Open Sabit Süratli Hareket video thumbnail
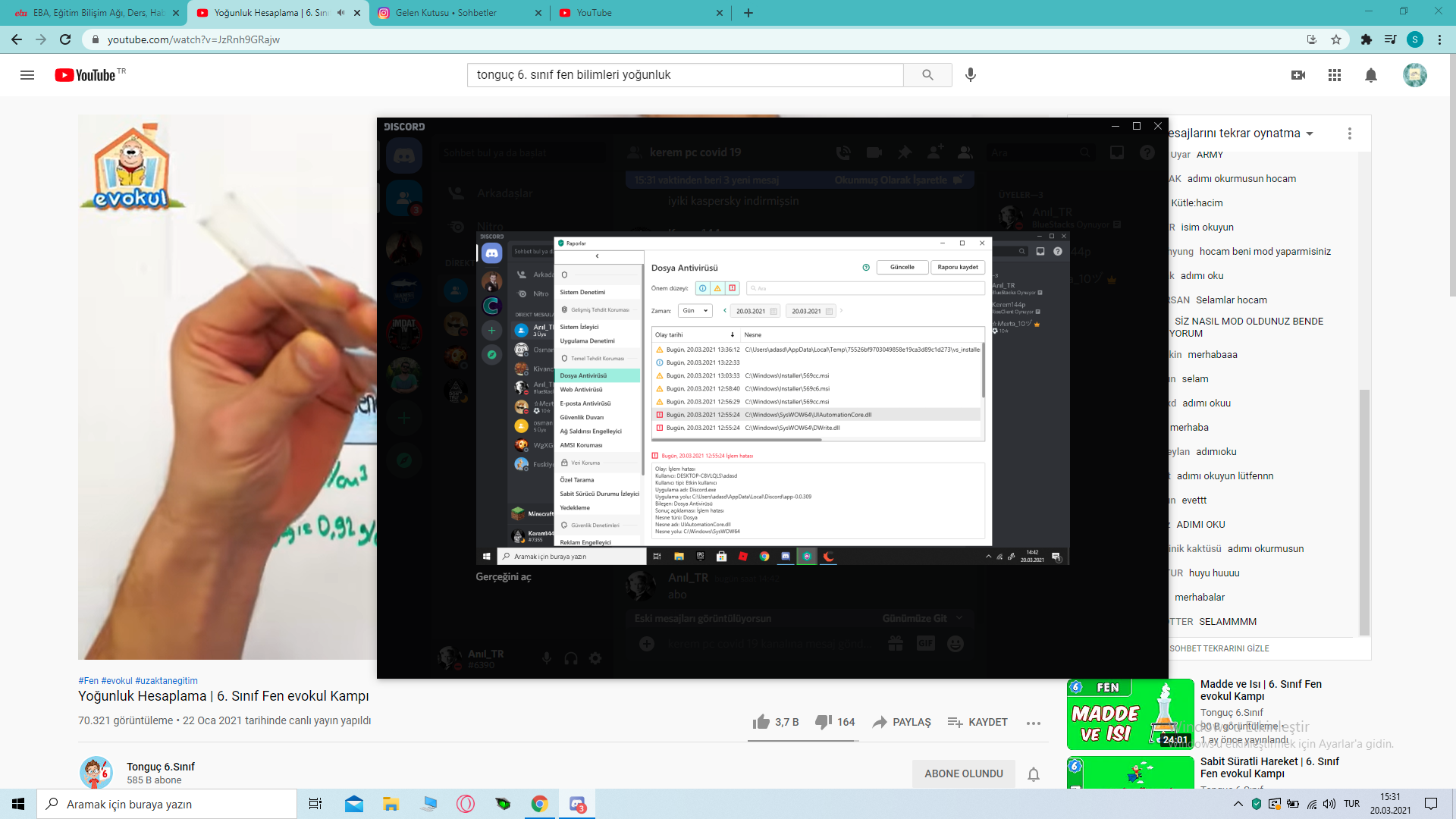This screenshot has width=1456, height=819. click(x=1131, y=773)
